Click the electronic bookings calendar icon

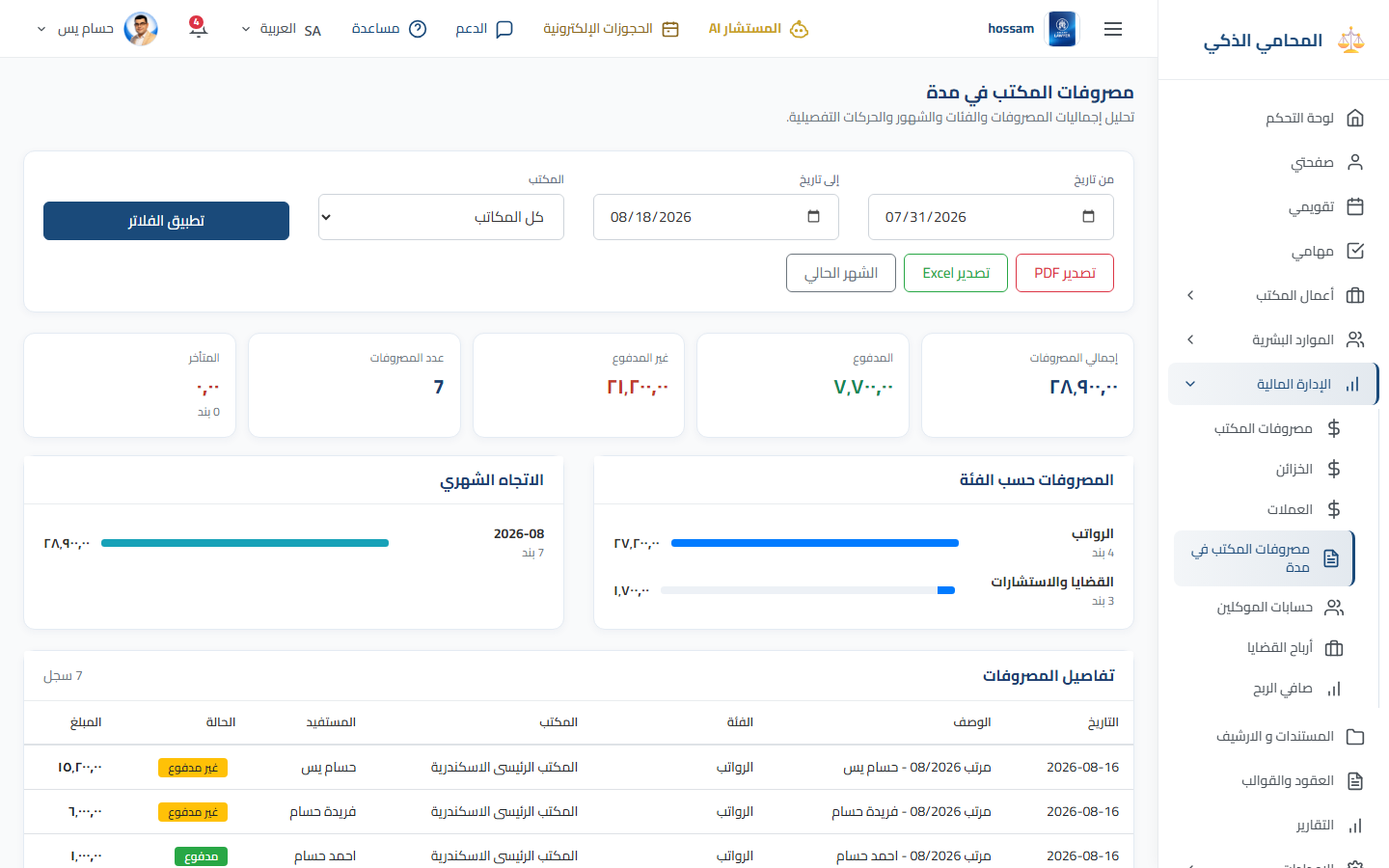(670, 29)
